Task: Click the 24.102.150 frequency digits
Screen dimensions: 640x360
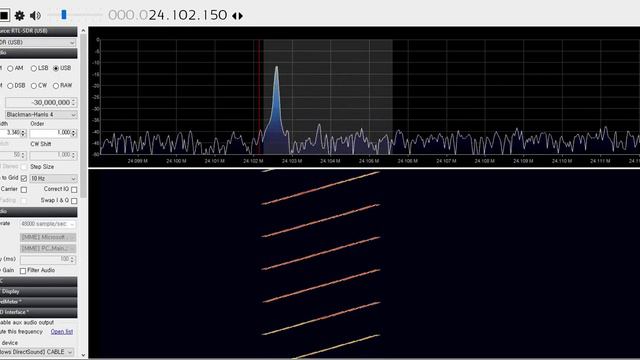Action: click(x=188, y=15)
